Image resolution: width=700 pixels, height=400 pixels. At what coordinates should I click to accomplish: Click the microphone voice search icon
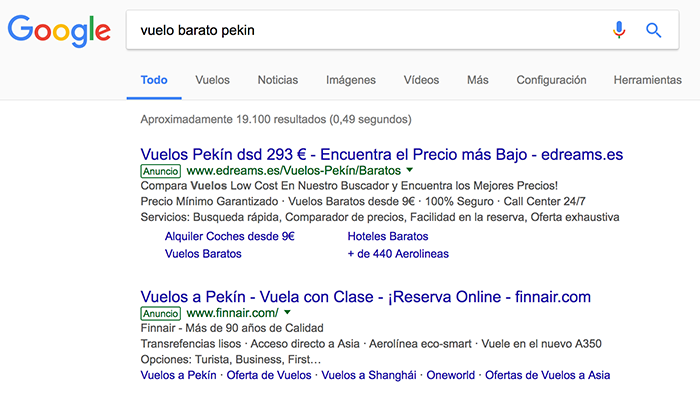620,30
